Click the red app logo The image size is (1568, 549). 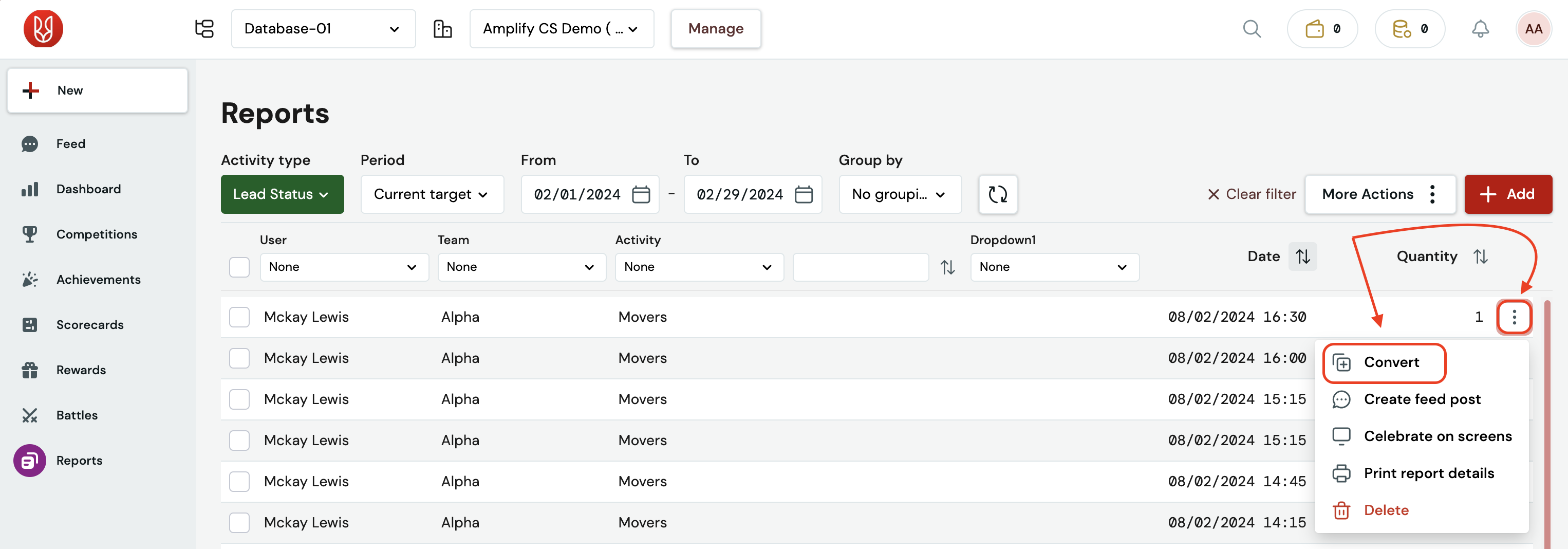coord(43,29)
